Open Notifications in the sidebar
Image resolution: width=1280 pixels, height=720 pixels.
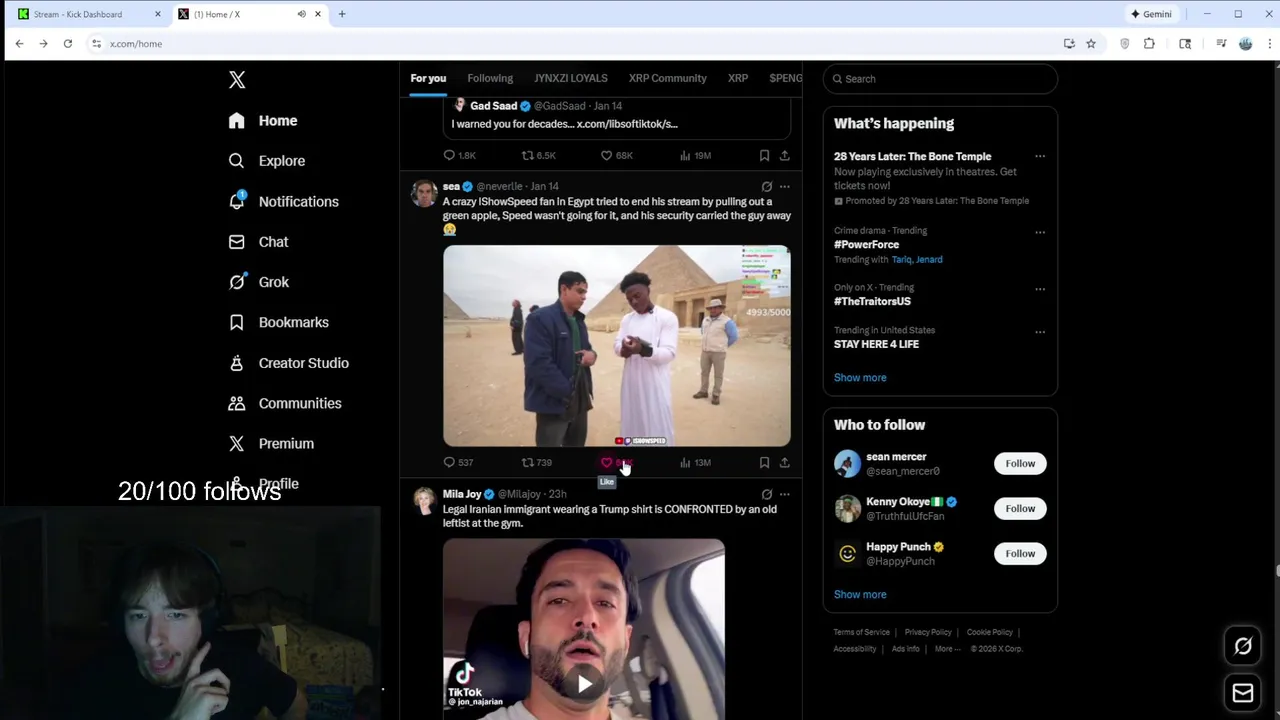[283, 202]
